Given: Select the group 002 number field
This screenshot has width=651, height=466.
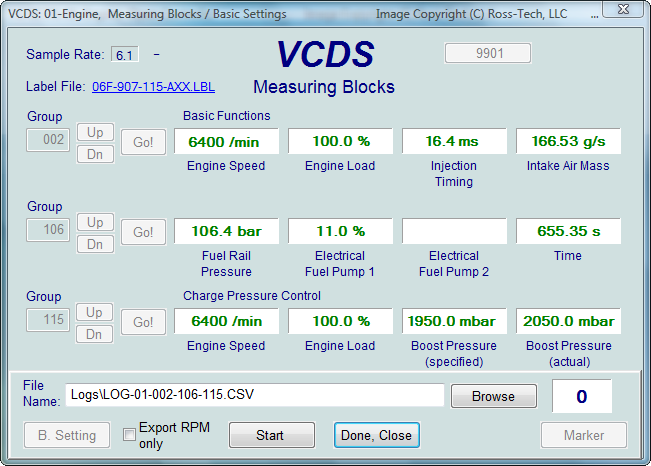Looking at the screenshot, I should [x=48, y=140].
